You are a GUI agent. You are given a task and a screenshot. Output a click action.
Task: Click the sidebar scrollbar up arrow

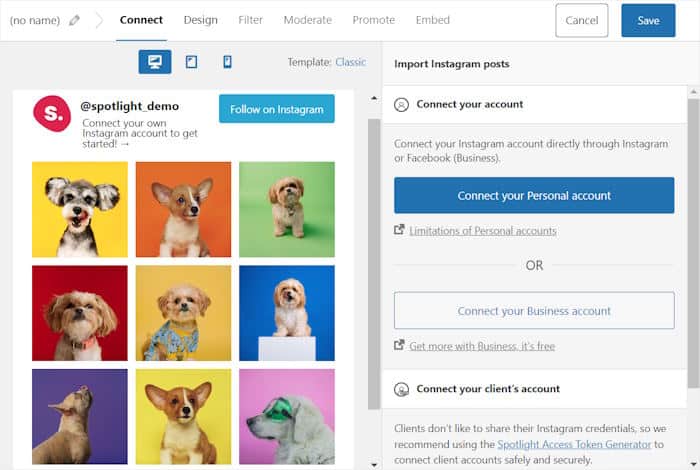click(x=693, y=92)
